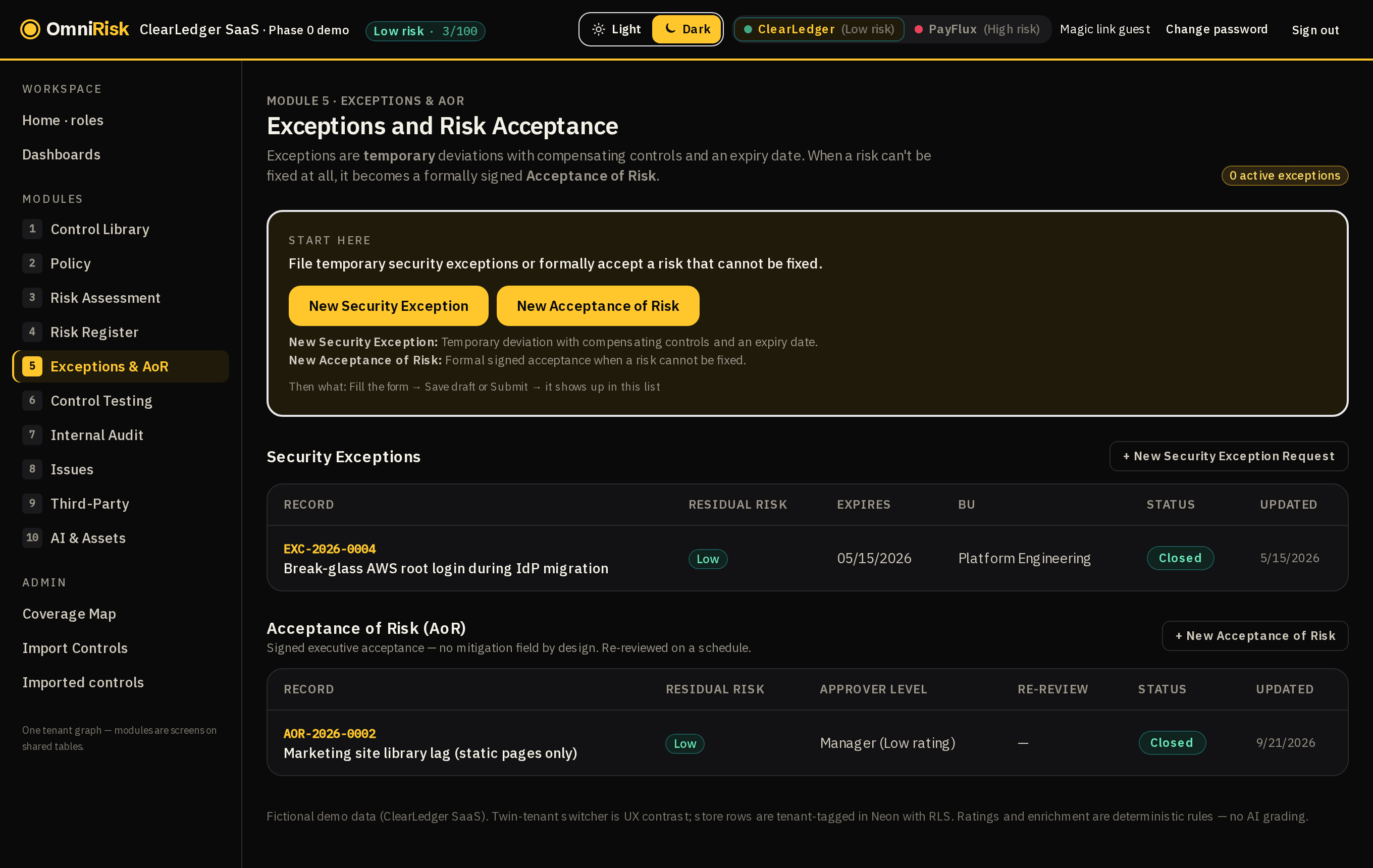The image size is (1373, 868).
Task: Click the number 10 badge for AI & Assets
Action: point(32,537)
